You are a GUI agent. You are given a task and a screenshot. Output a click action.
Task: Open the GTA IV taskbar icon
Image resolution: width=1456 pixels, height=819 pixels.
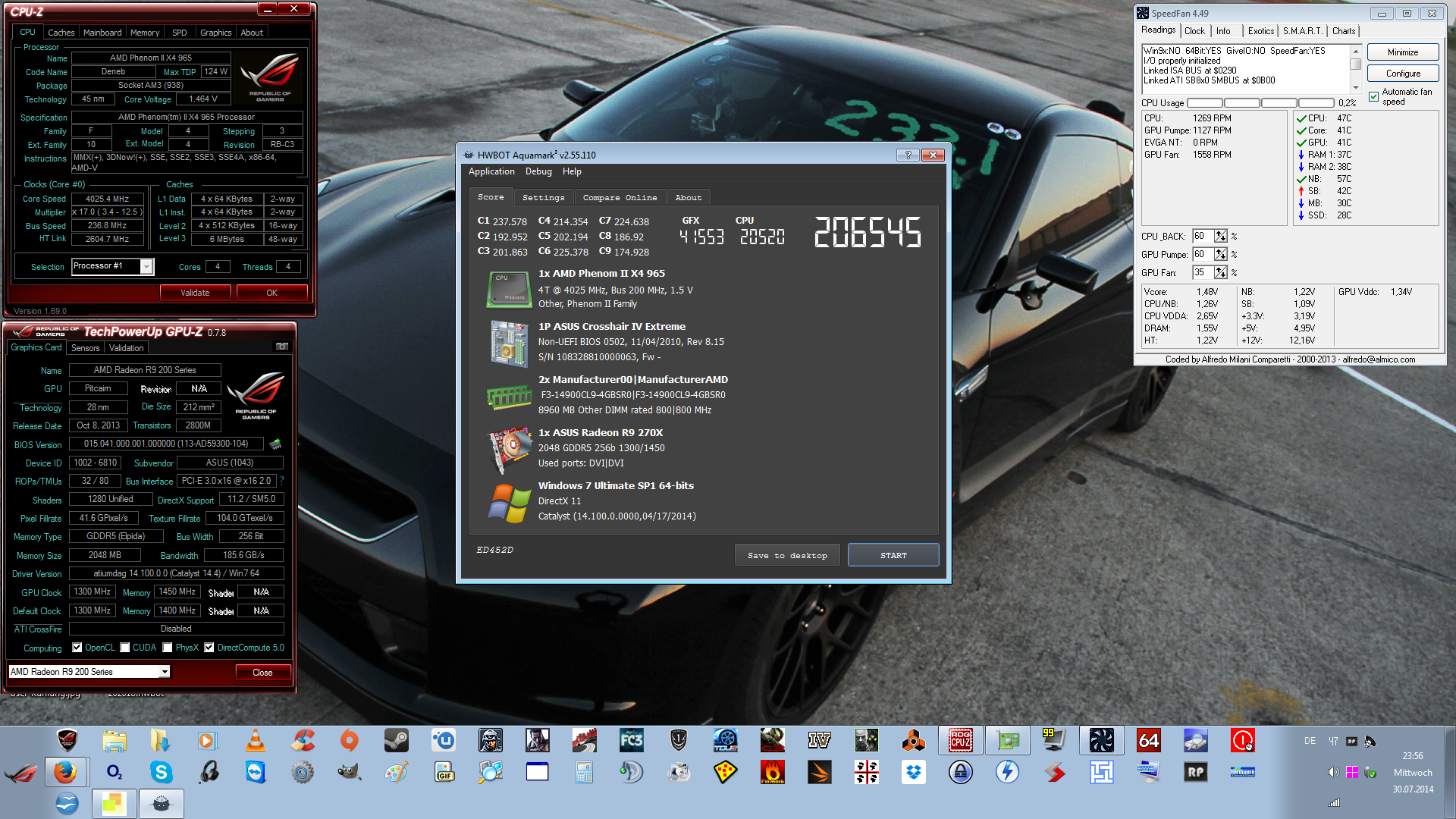819,740
